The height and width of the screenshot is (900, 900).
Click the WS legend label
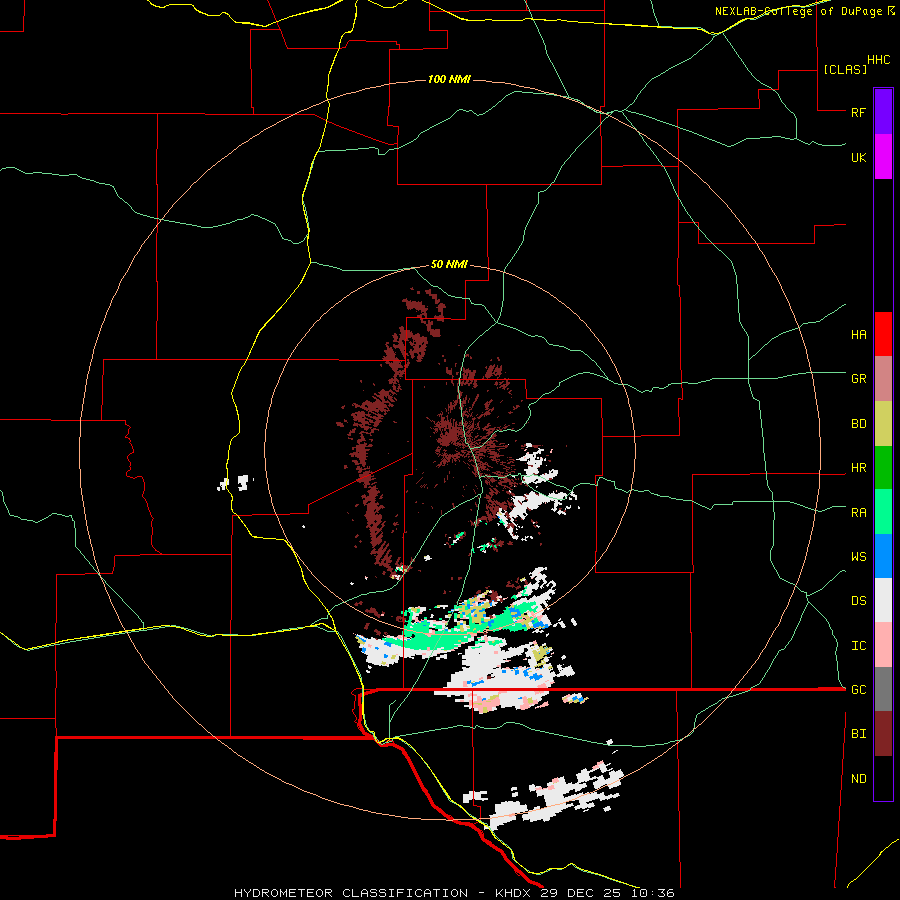(x=858, y=556)
